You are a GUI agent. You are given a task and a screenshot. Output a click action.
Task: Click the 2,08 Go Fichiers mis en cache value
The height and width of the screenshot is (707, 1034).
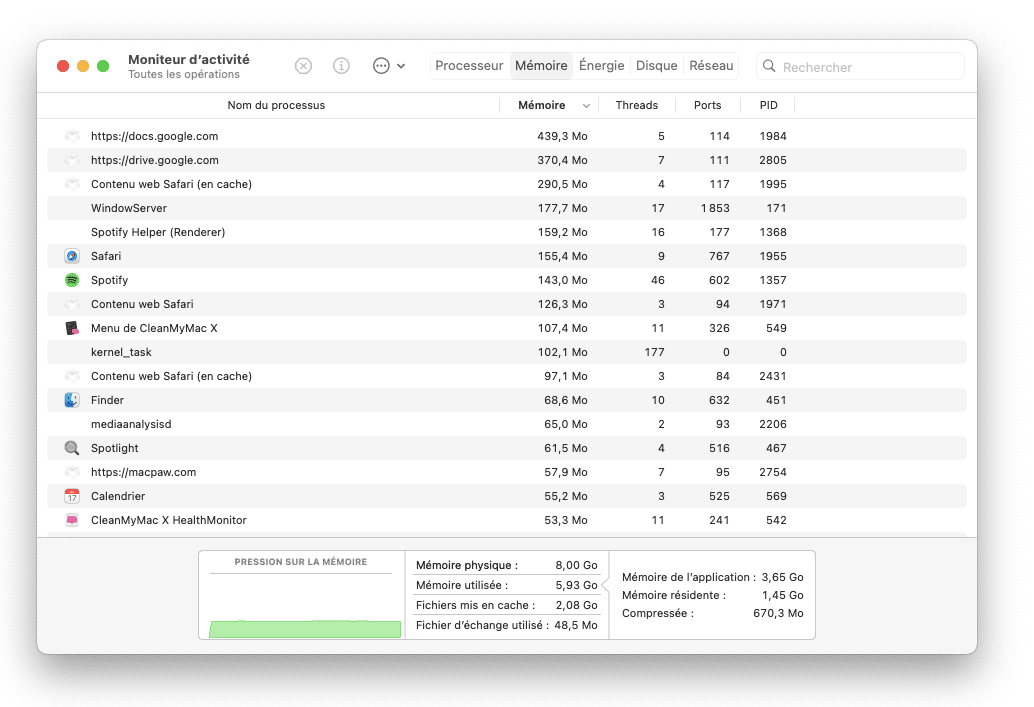coord(576,605)
